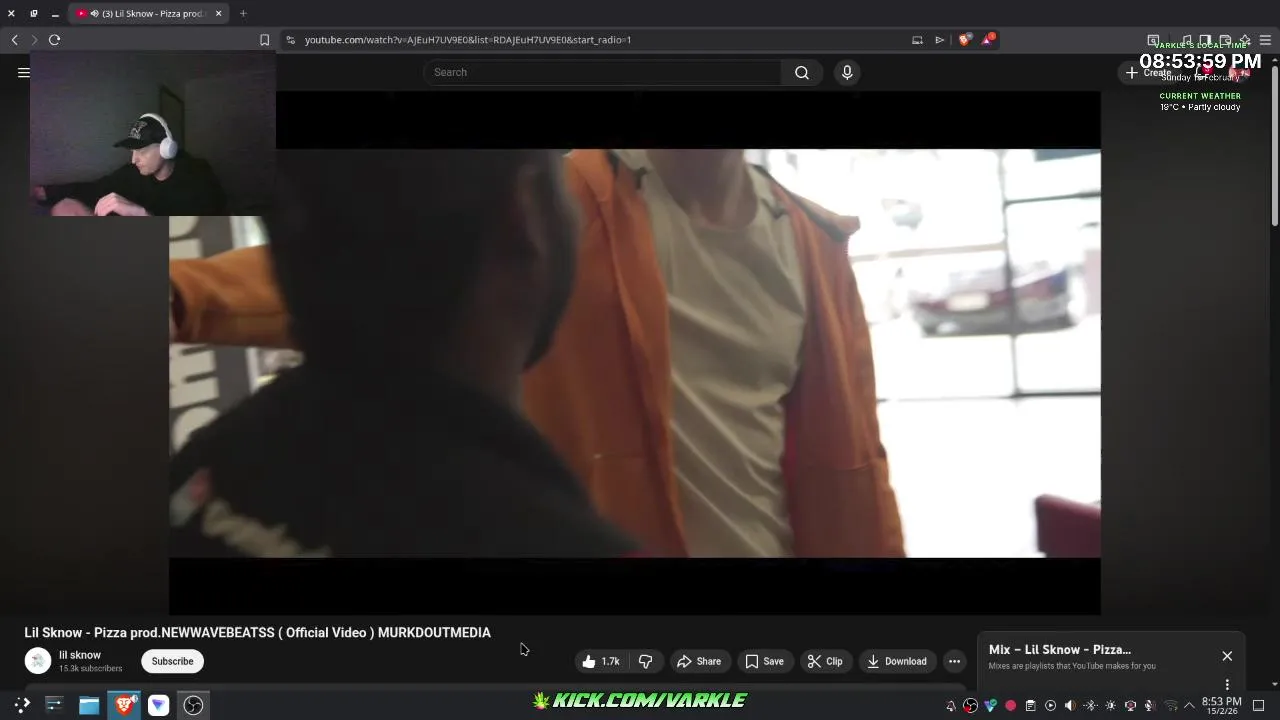
Task: Click the lil sknow channel avatar
Action: click(38, 661)
